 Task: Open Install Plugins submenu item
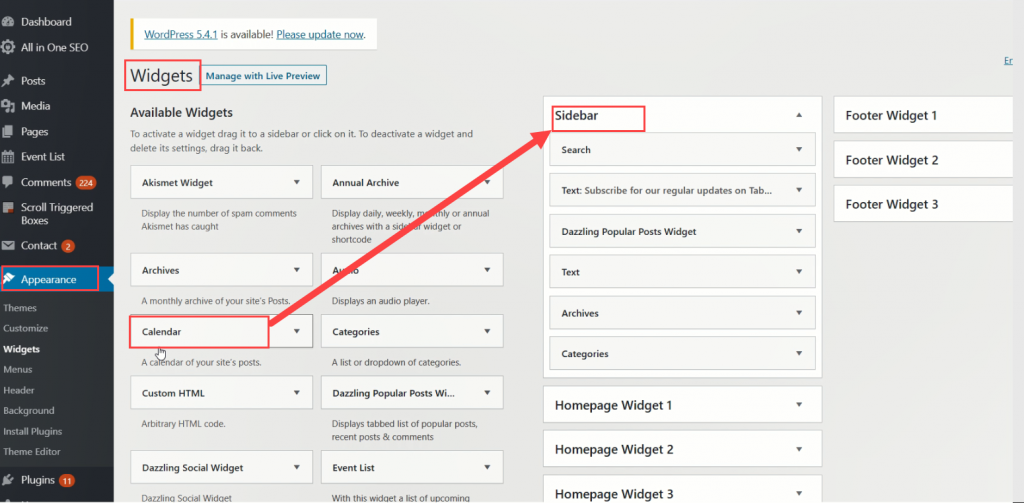(x=33, y=431)
